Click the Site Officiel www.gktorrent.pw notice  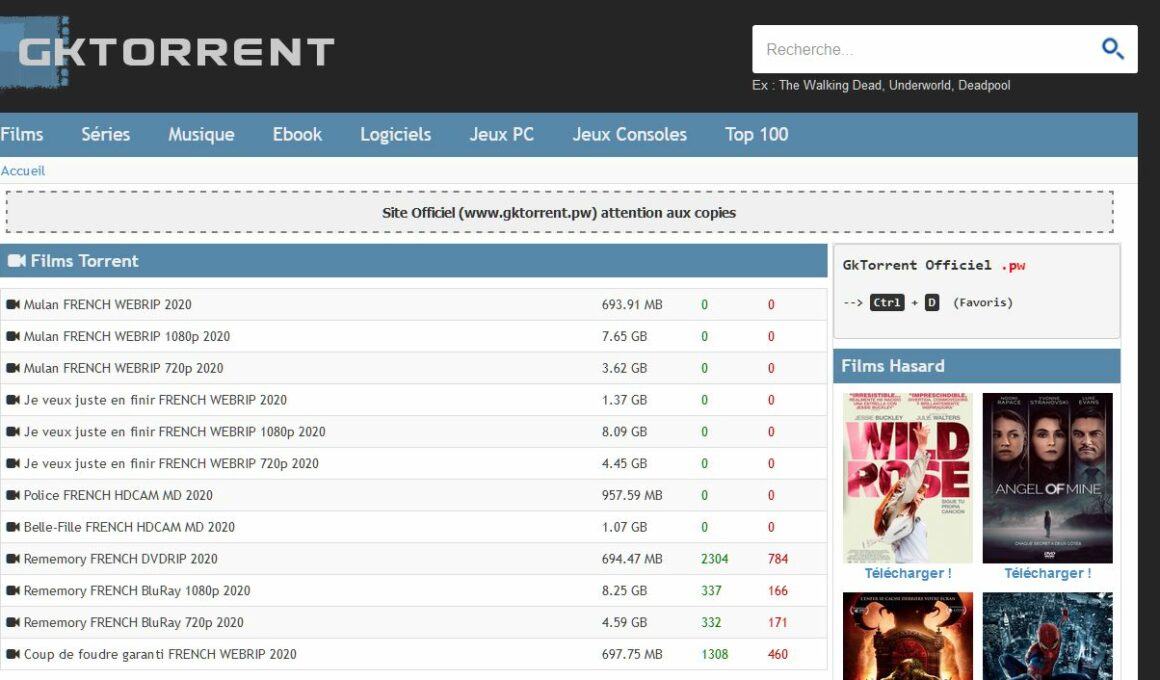click(x=559, y=212)
